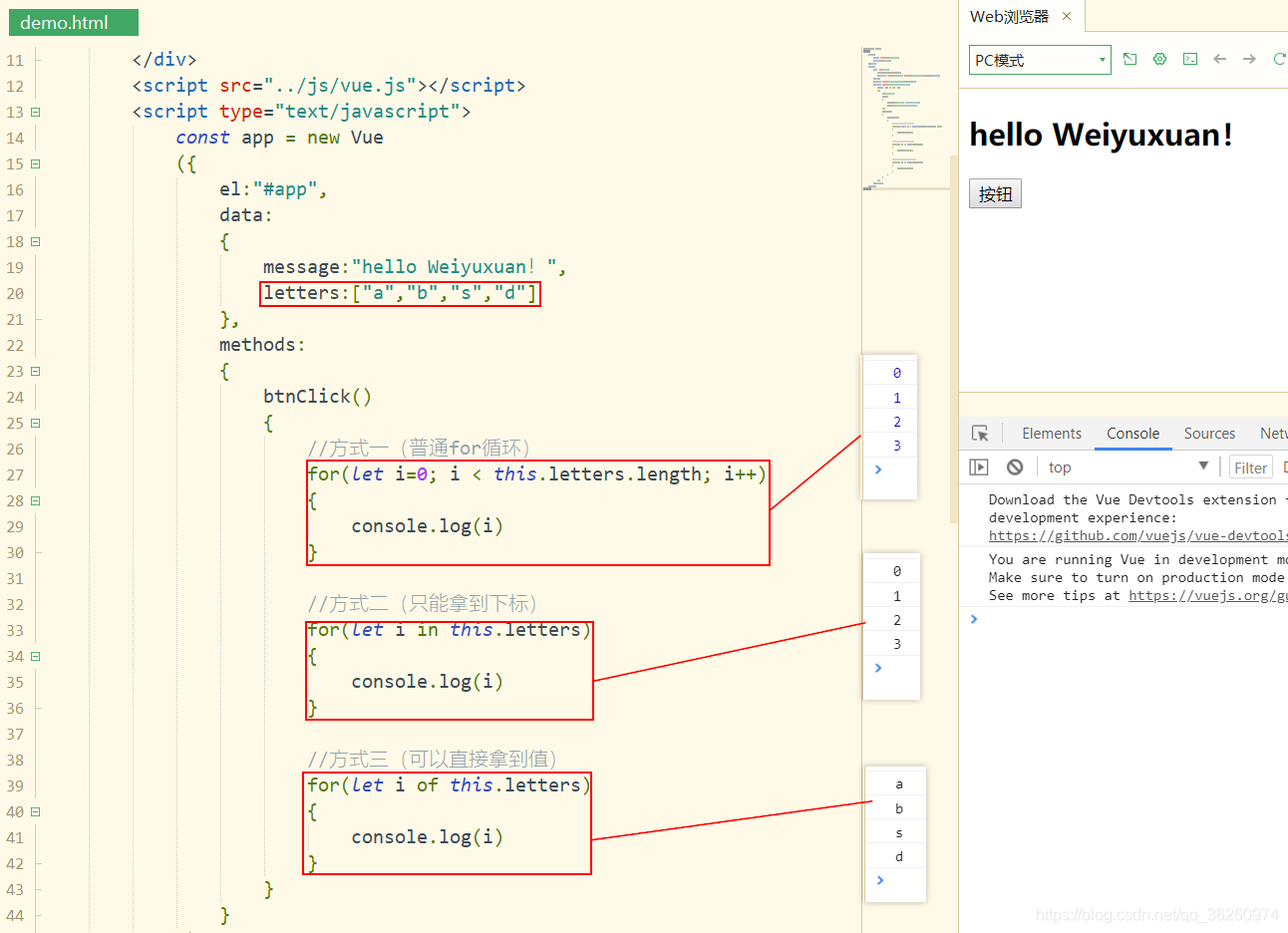Screen dimensions: 1288x933
Task: Activate the inspect element picker in DevTools
Action: pyautogui.click(x=980, y=434)
